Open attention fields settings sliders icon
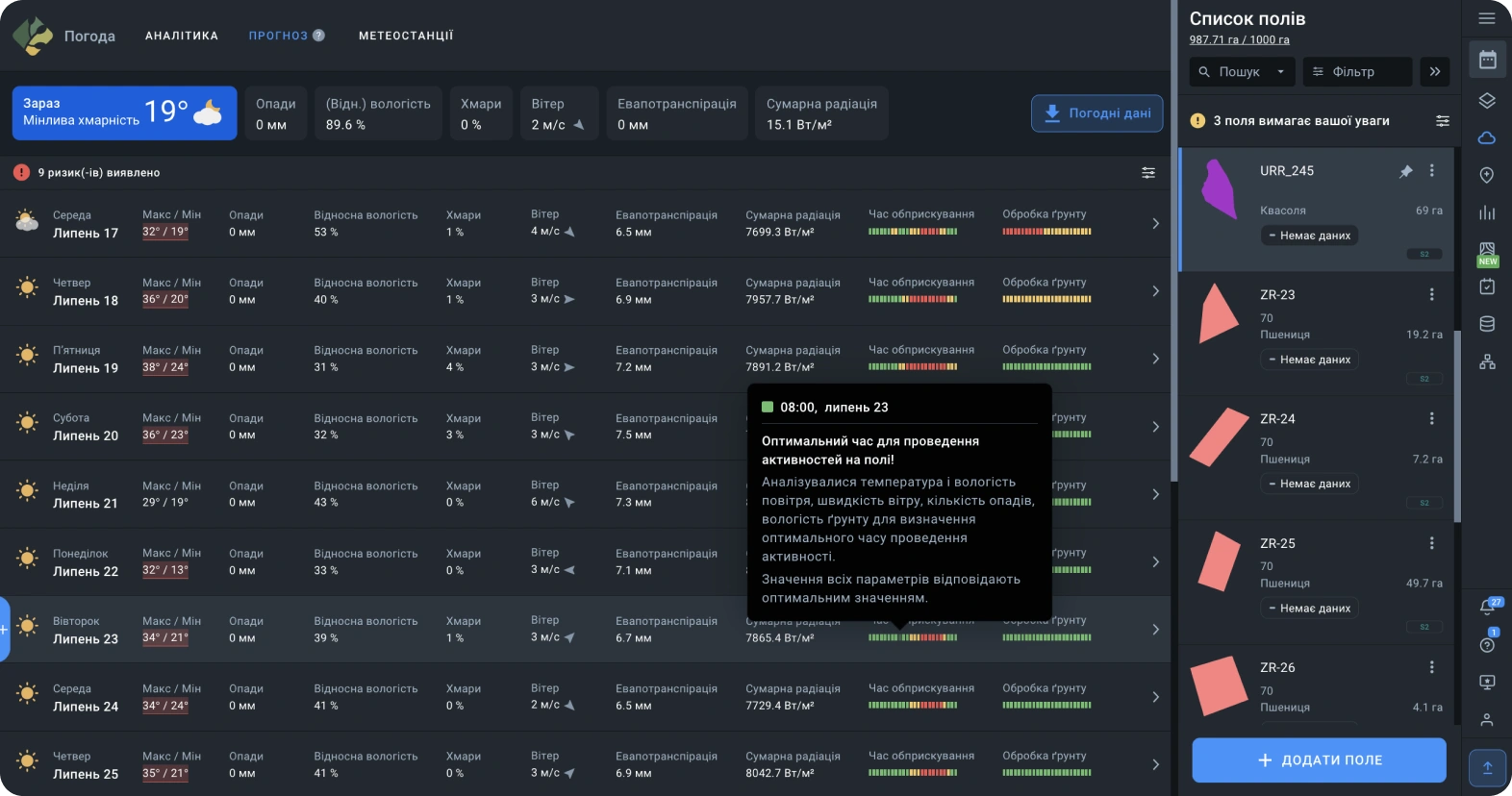This screenshot has width=1512, height=796. click(x=1442, y=121)
